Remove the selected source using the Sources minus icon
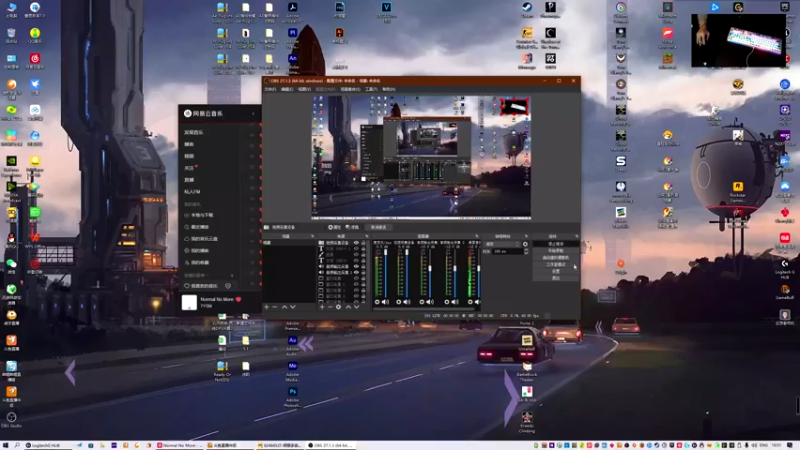 (x=330, y=307)
